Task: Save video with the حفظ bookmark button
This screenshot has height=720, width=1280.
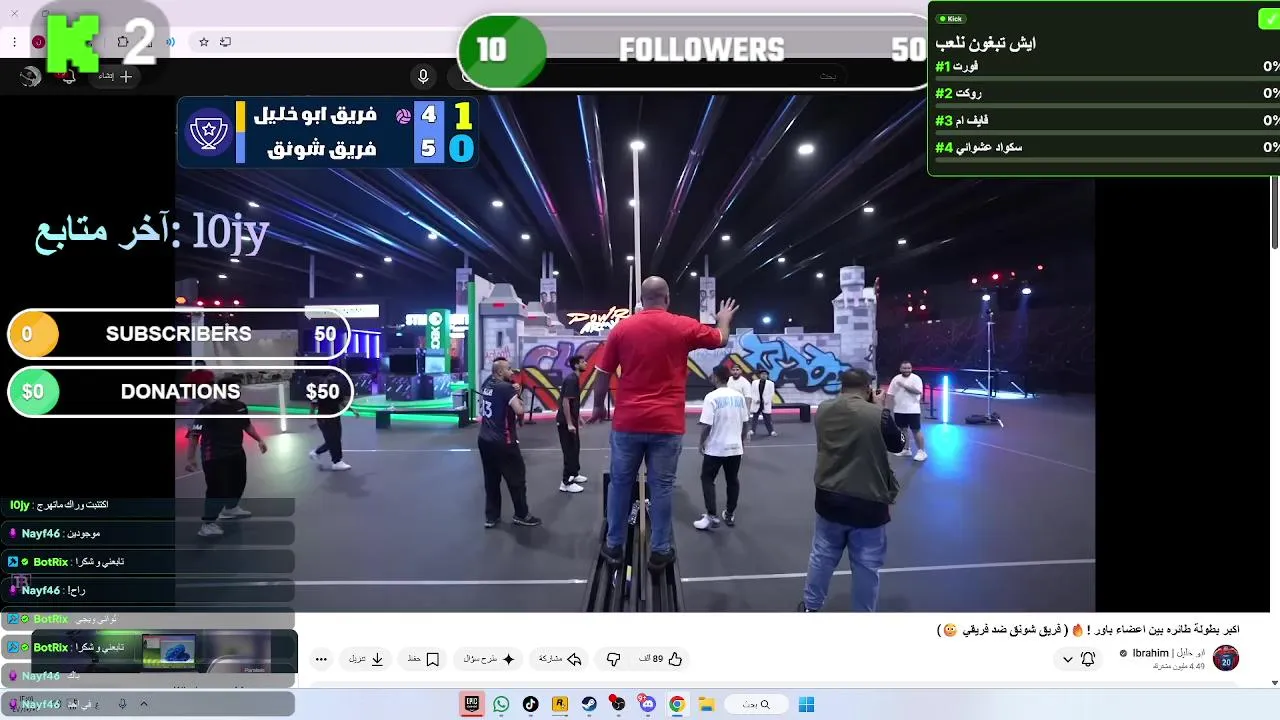Action: [424, 659]
